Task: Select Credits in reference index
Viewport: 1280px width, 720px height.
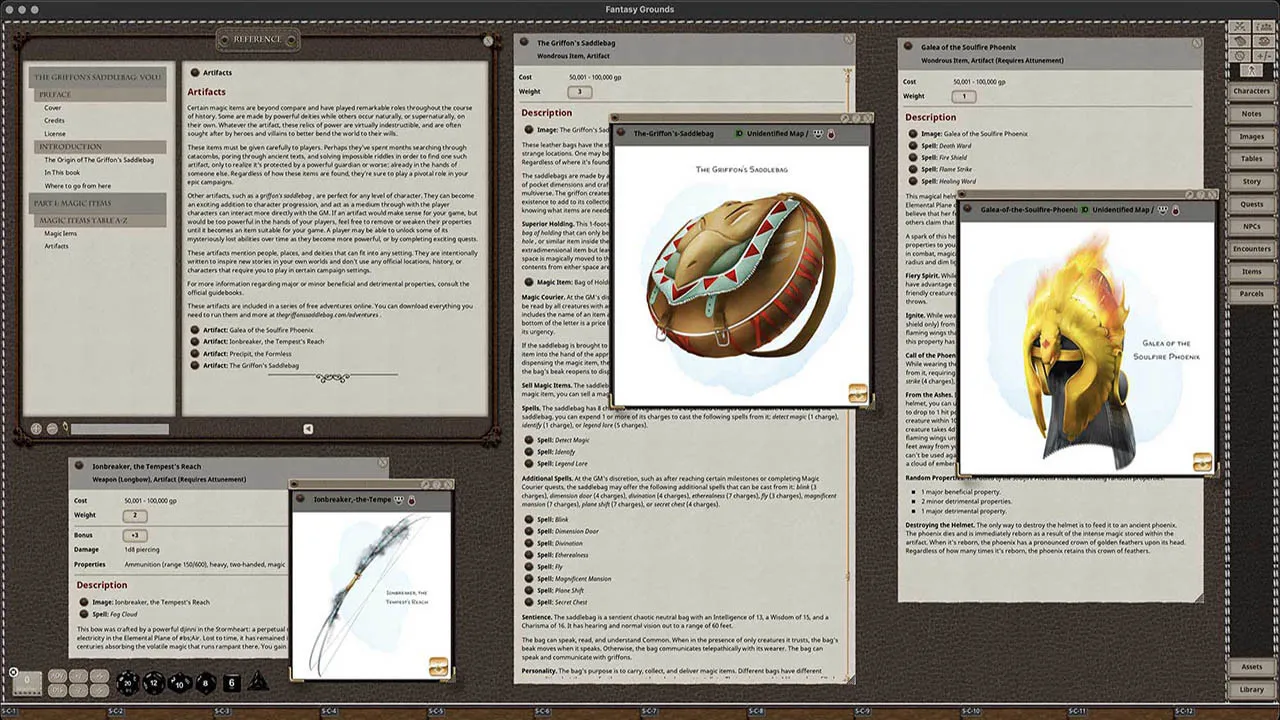Action: click(54, 121)
